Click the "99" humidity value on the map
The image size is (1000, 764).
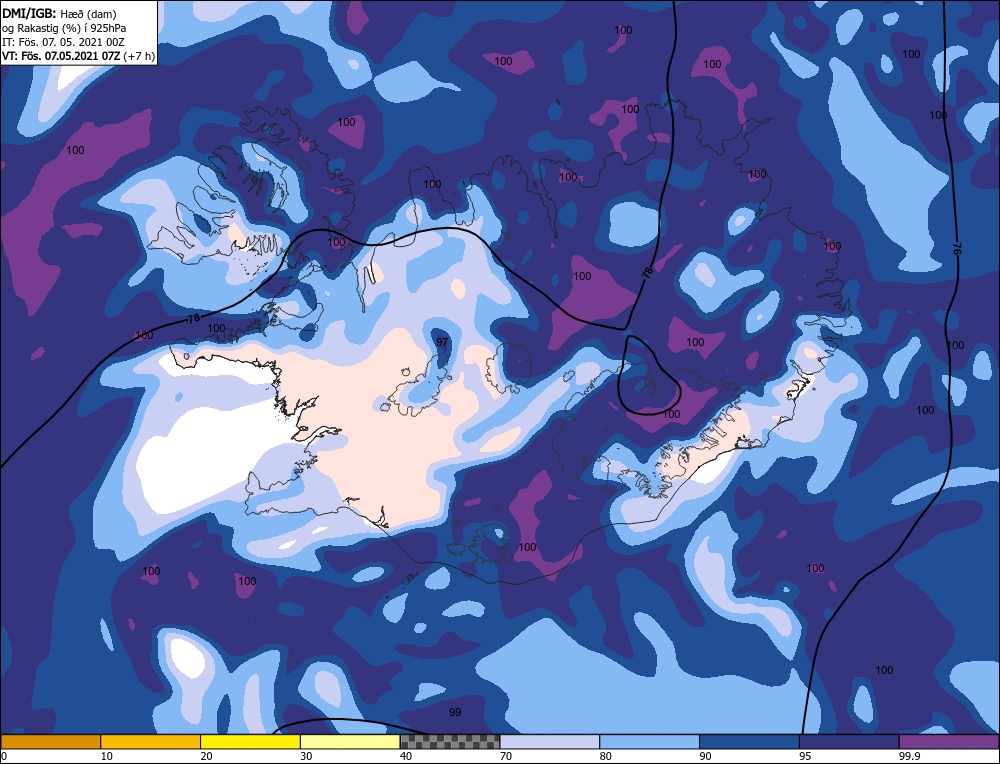pyautogui.click(x=455, y=712)
